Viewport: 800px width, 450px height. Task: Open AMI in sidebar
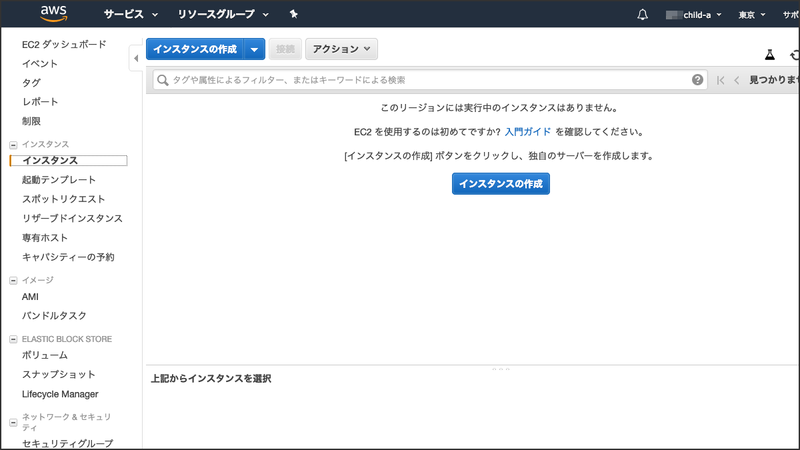point(30,296)
